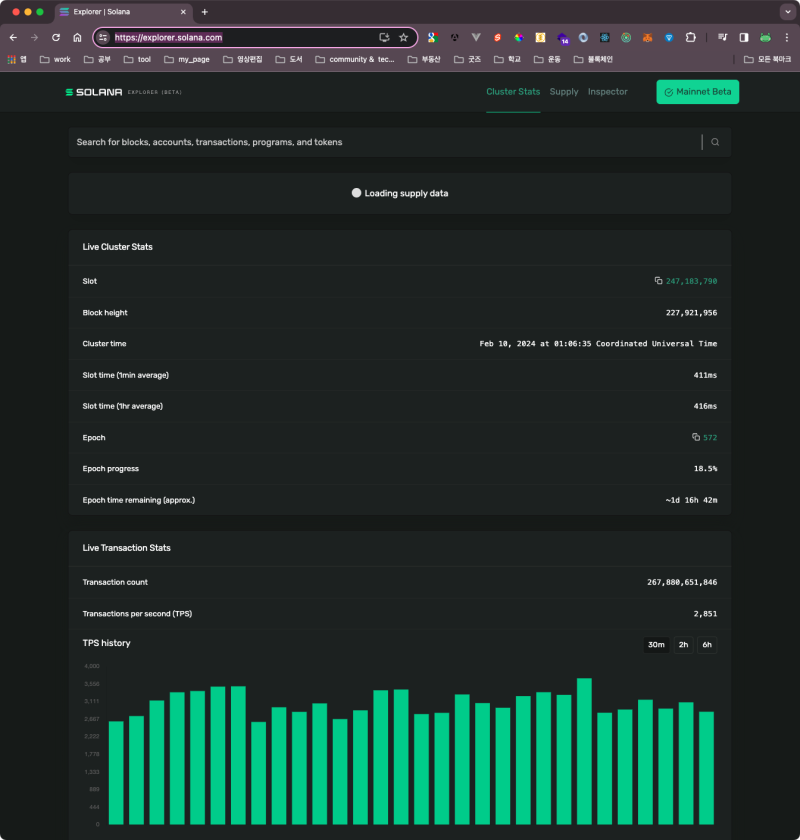800x840 pixels.
Task: Click the search magnifier icon
Action: (715, 142)
